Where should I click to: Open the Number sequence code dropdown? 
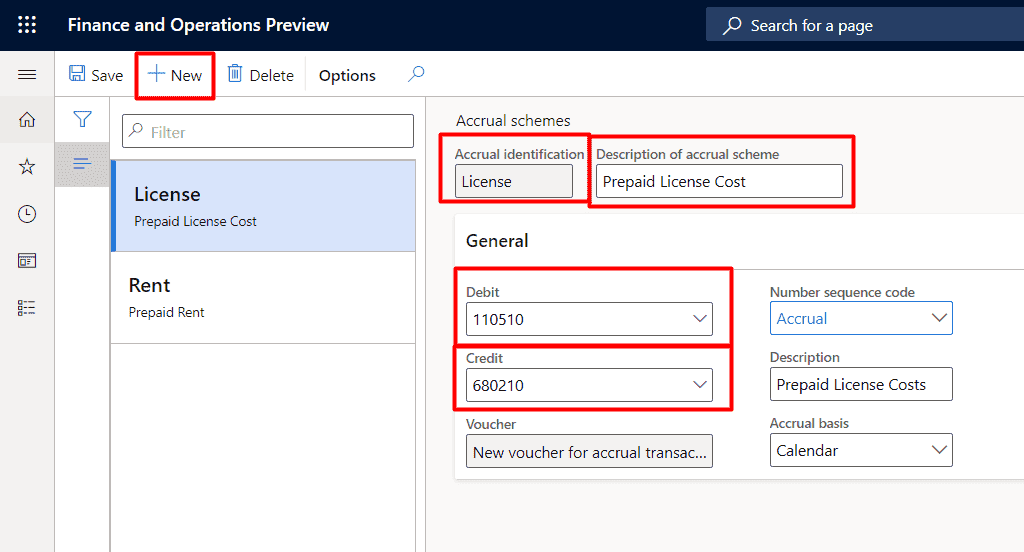click(938, 318)
